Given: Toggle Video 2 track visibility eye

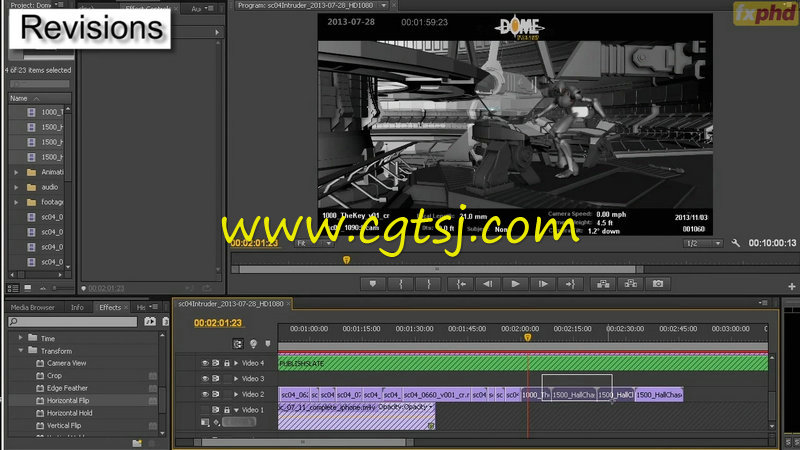Looking at the screenshot, I should (205, 394).
